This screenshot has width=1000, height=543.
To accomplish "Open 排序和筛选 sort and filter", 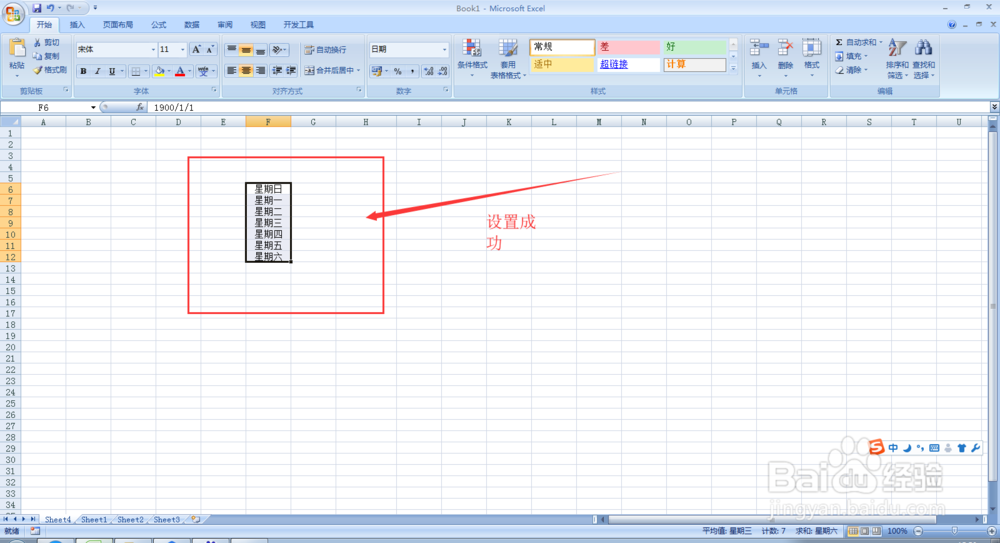I will [x=897, y=57].
